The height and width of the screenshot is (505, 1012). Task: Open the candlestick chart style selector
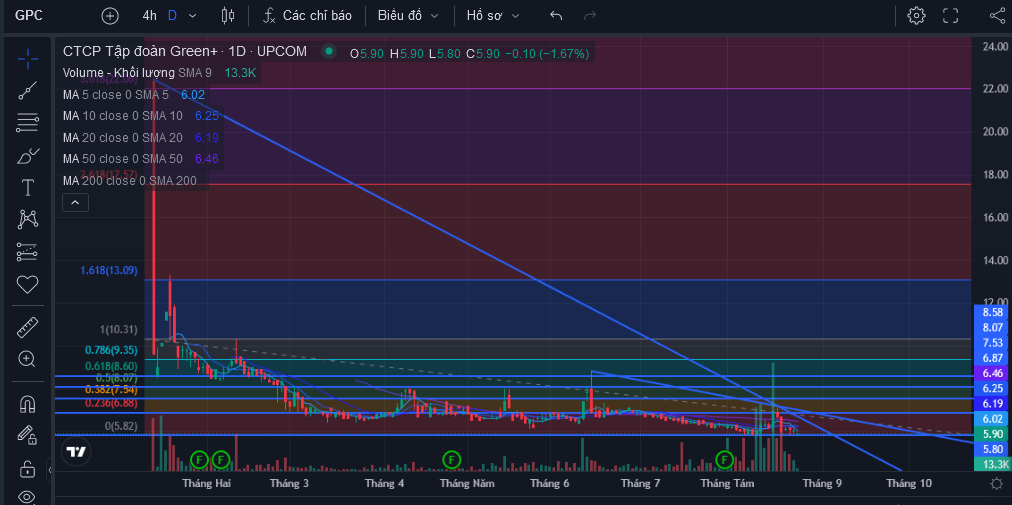pyautogui.click(x=228, y=15)
